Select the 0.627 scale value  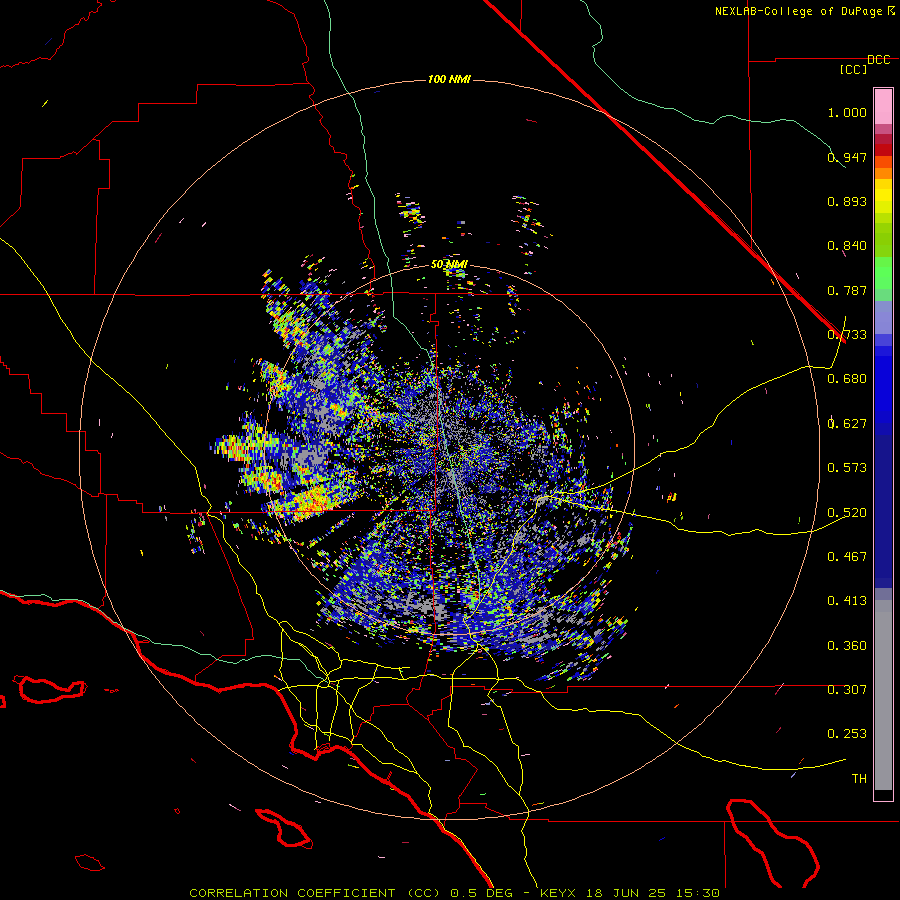847,424
